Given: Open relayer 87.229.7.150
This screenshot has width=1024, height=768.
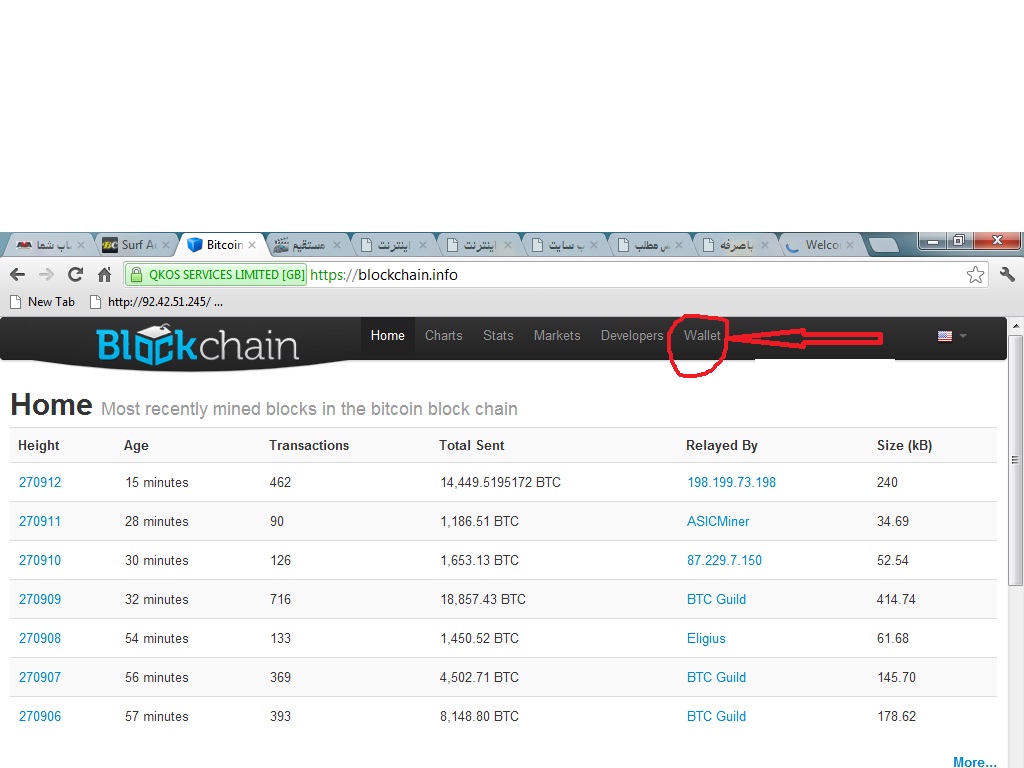Looking at the screenshot, I should (724, 560).
